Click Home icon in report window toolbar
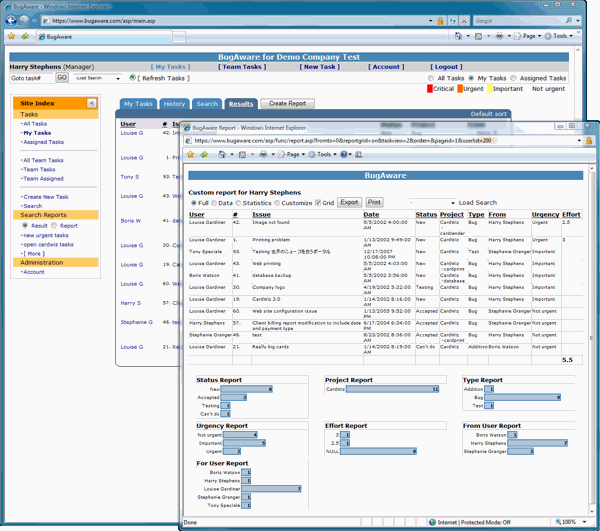The width and height of the screenshot is (600, 531). 222,155
